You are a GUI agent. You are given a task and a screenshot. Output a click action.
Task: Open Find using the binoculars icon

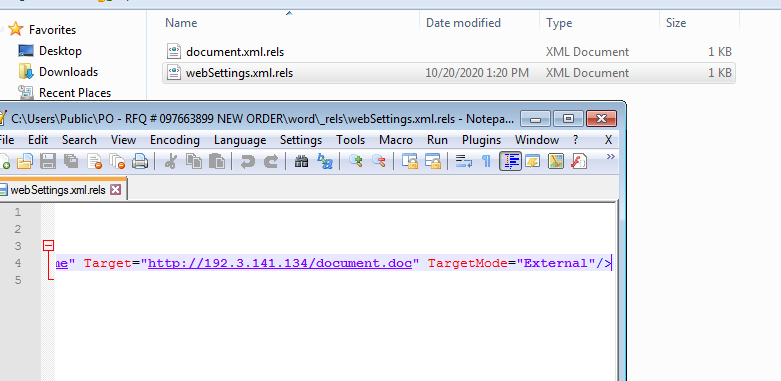pyautogui.click(x=301, y=161)
